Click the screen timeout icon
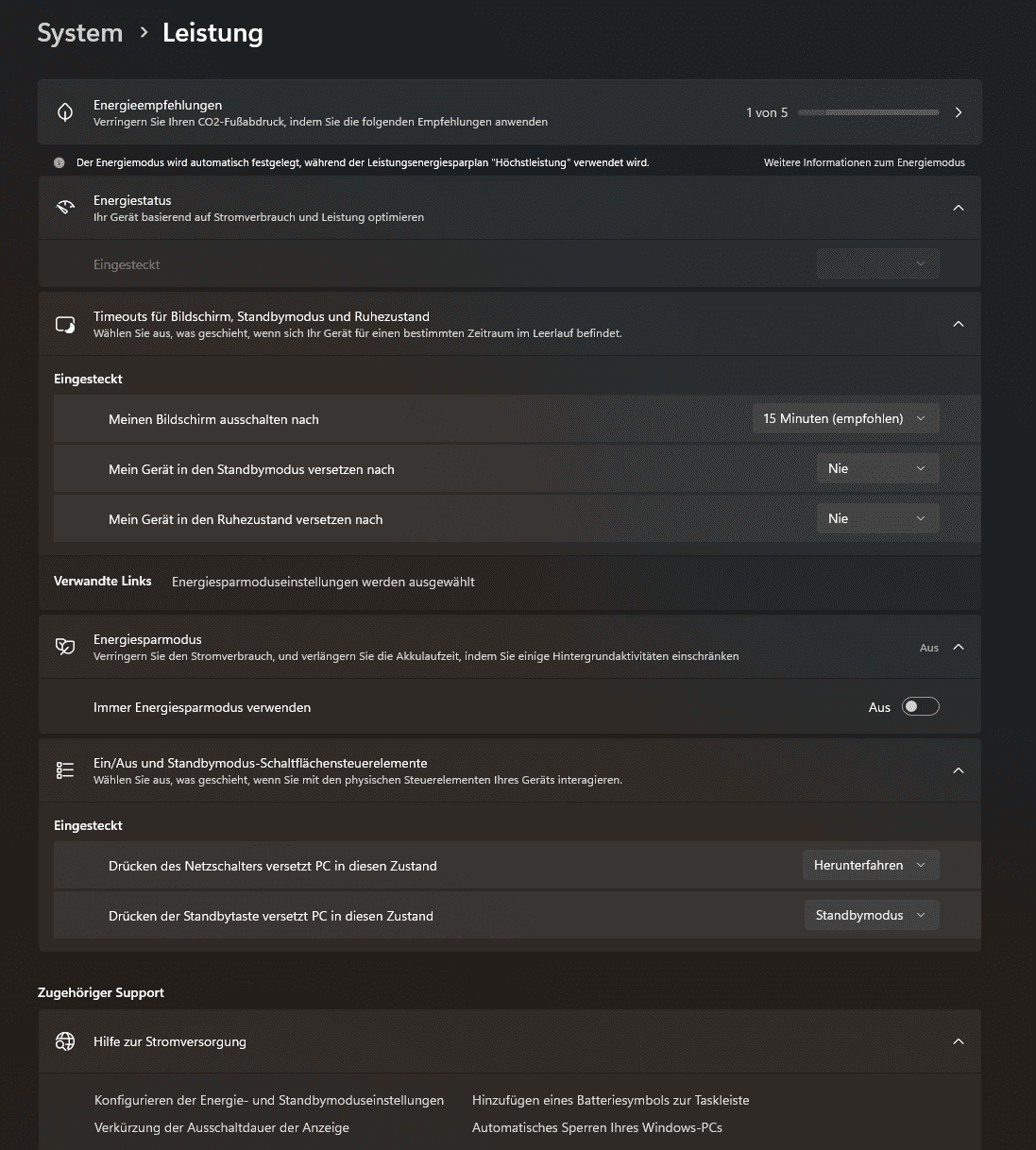 point(65,325)
